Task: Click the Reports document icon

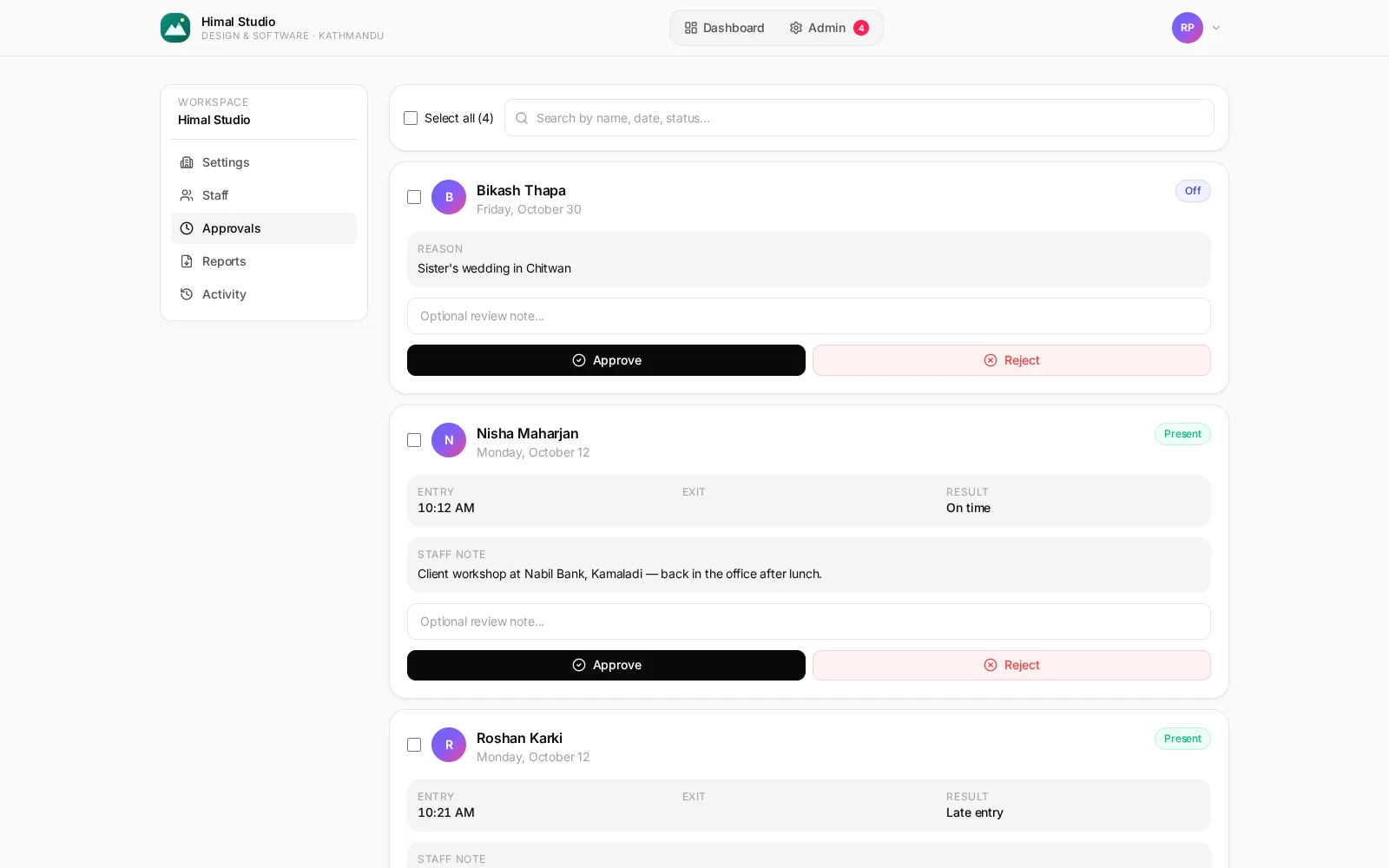Action: point(187,261)
